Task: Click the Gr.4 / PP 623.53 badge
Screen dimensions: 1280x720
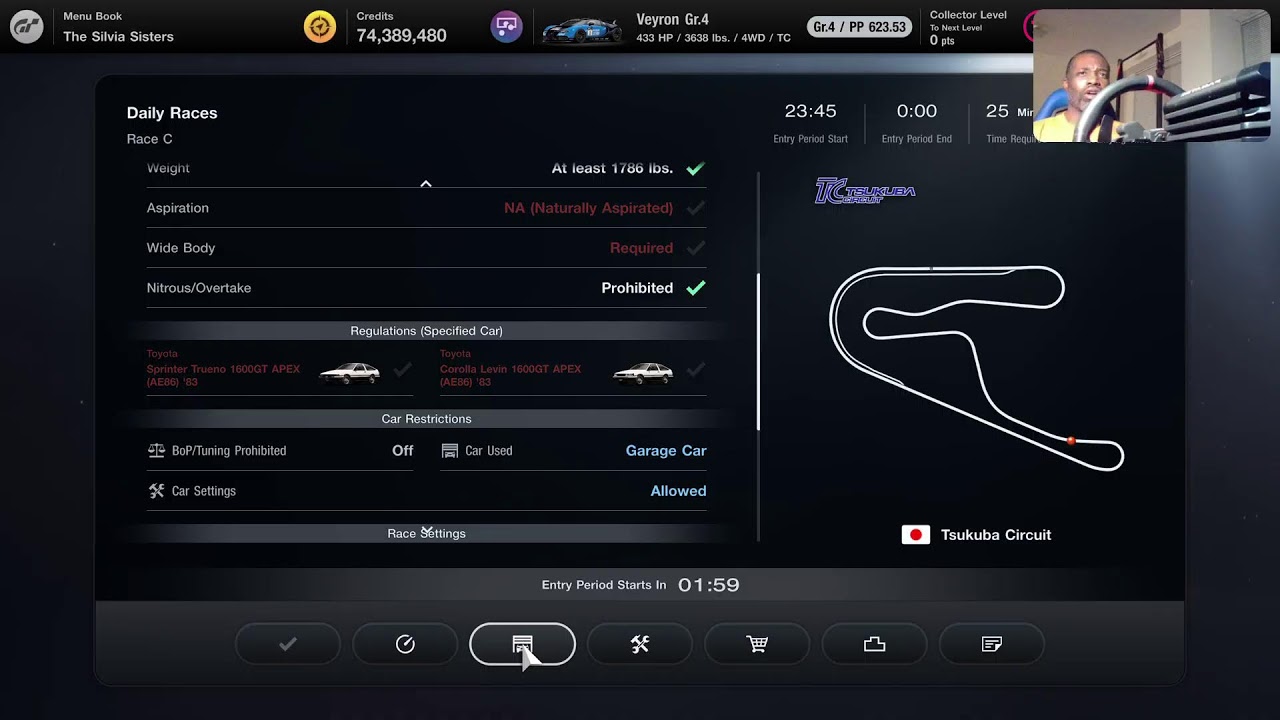Action: (x=860, y=27)
